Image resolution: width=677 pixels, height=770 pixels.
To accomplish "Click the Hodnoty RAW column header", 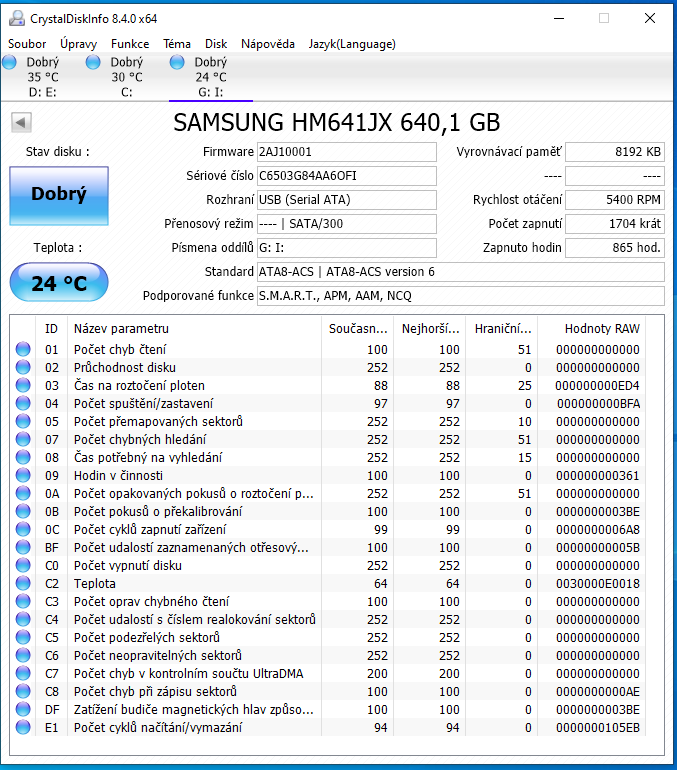I will click(x=592, y=329).
